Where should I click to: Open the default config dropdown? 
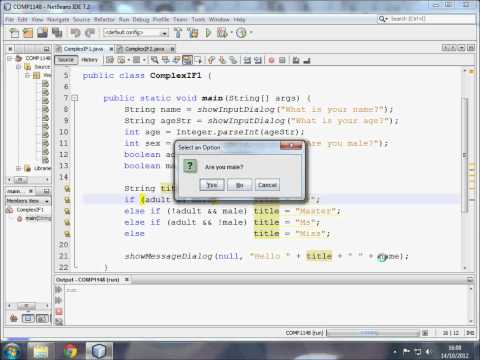click(x=136, y=33)
